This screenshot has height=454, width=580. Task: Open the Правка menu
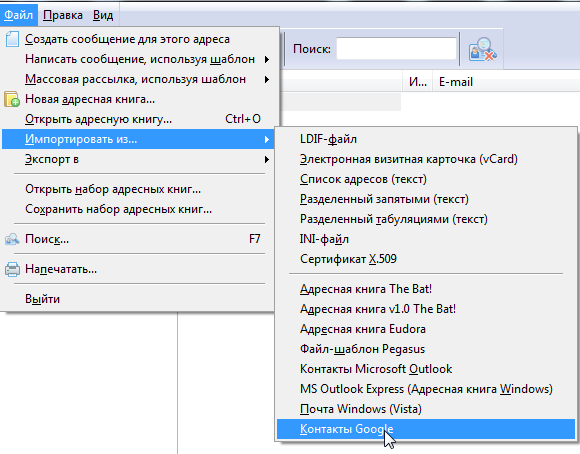(x=63, y=15)
